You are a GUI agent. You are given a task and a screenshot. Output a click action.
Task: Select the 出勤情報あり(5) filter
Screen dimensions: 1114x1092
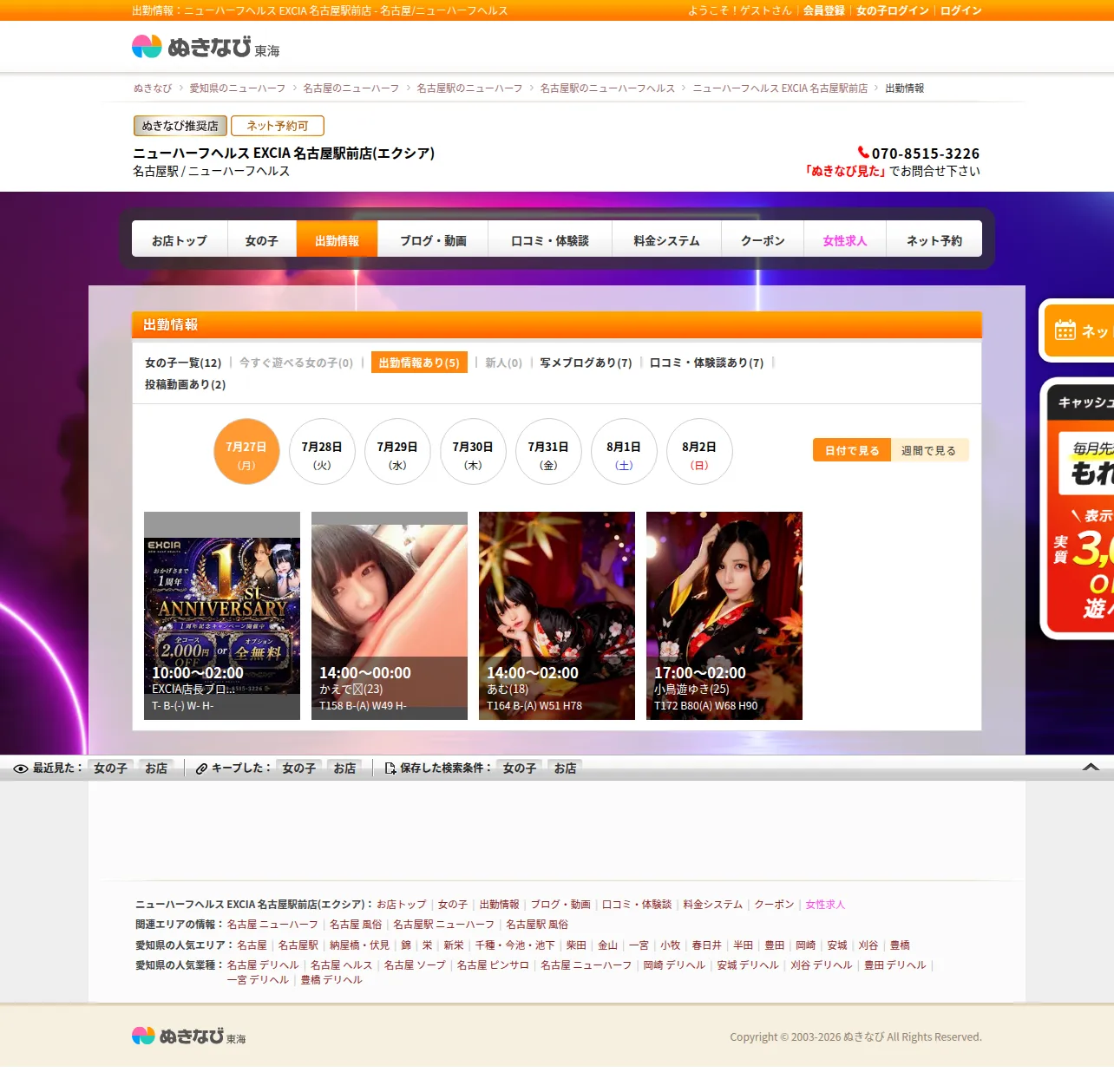[419, 363]
